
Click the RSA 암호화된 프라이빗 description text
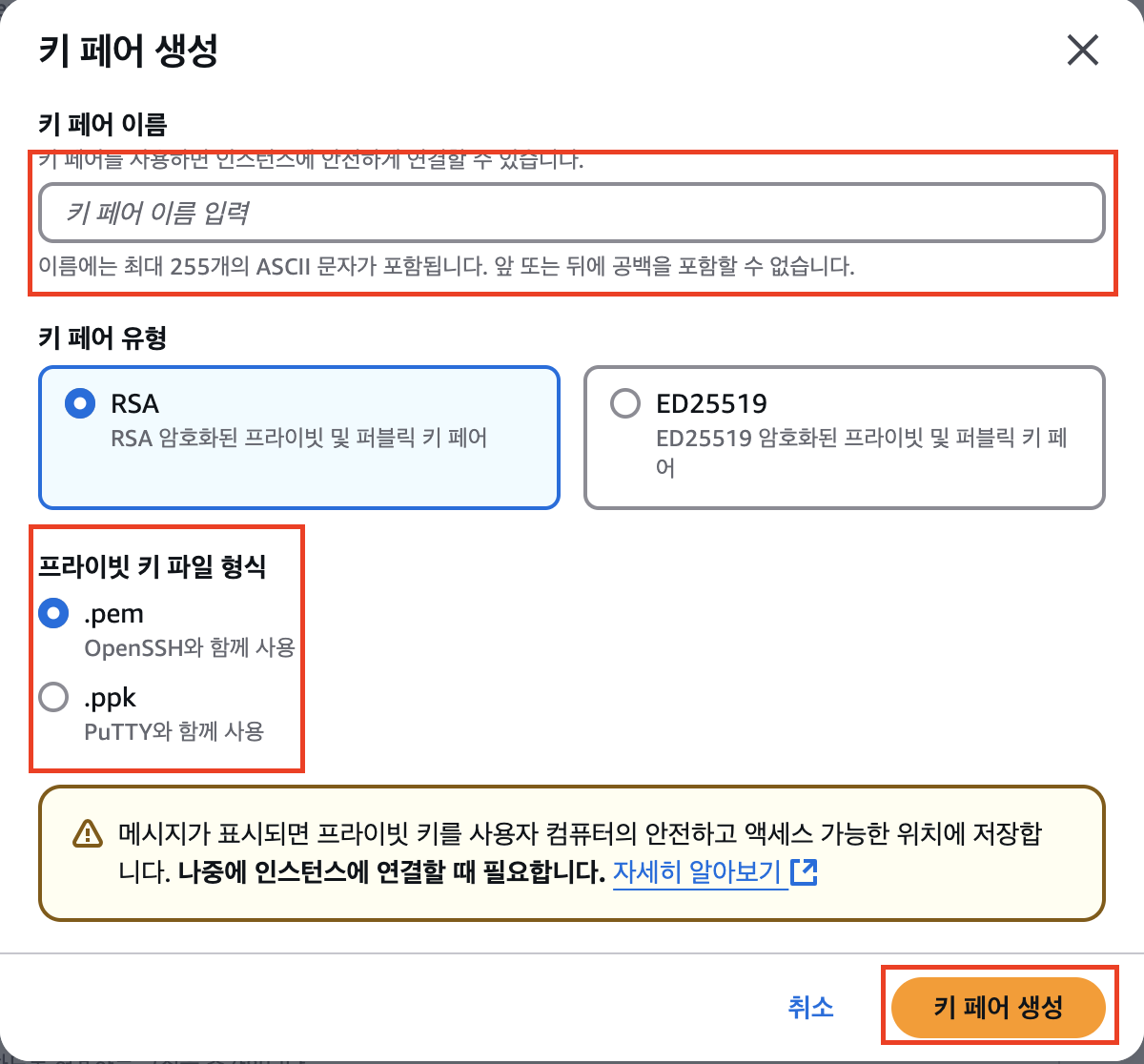299,438
